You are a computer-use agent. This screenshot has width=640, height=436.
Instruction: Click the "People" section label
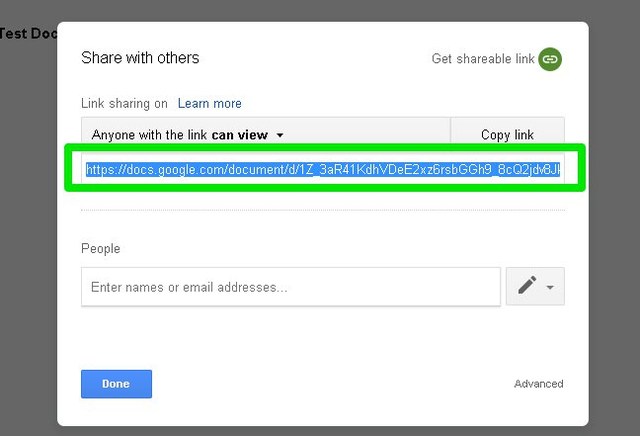coord(100,248)
